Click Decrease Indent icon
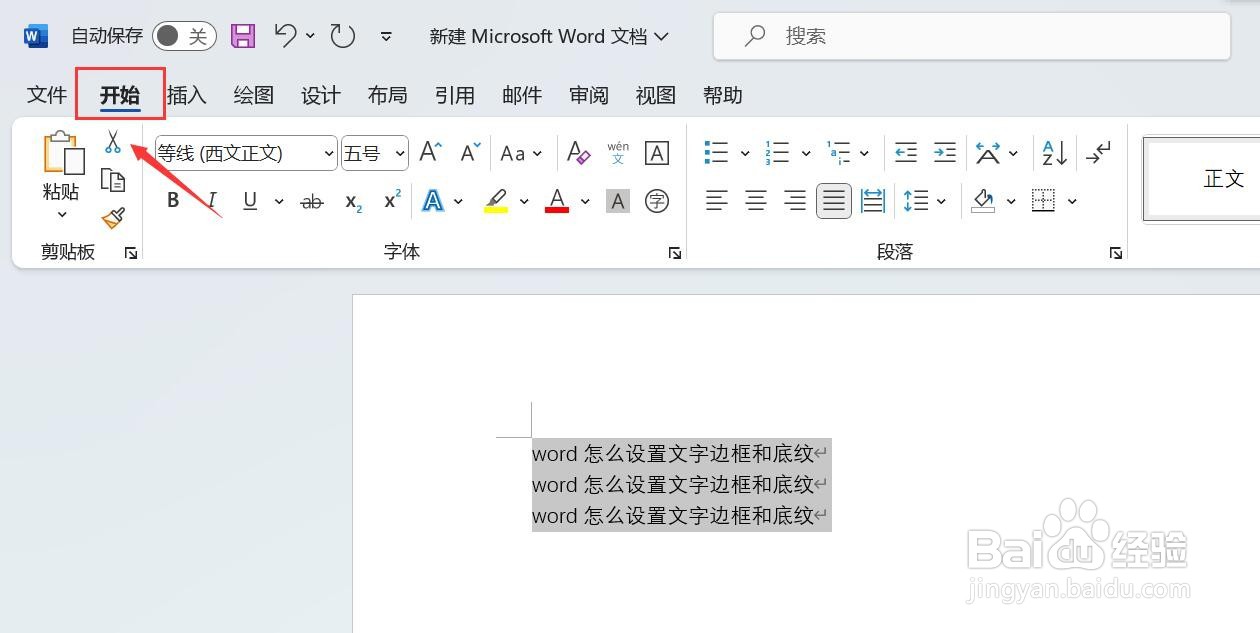 tap(905, 152)
